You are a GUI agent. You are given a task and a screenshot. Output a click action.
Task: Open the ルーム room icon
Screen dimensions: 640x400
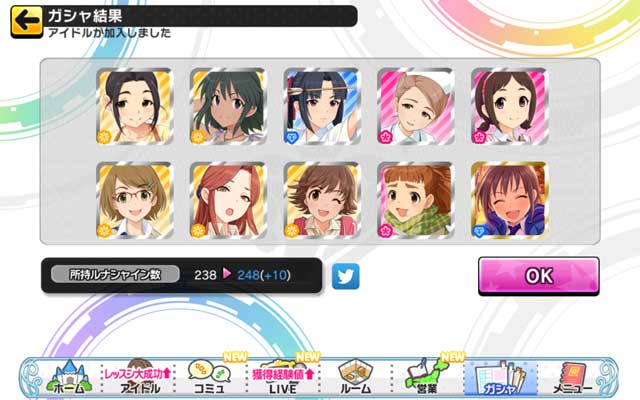[355, 377]
